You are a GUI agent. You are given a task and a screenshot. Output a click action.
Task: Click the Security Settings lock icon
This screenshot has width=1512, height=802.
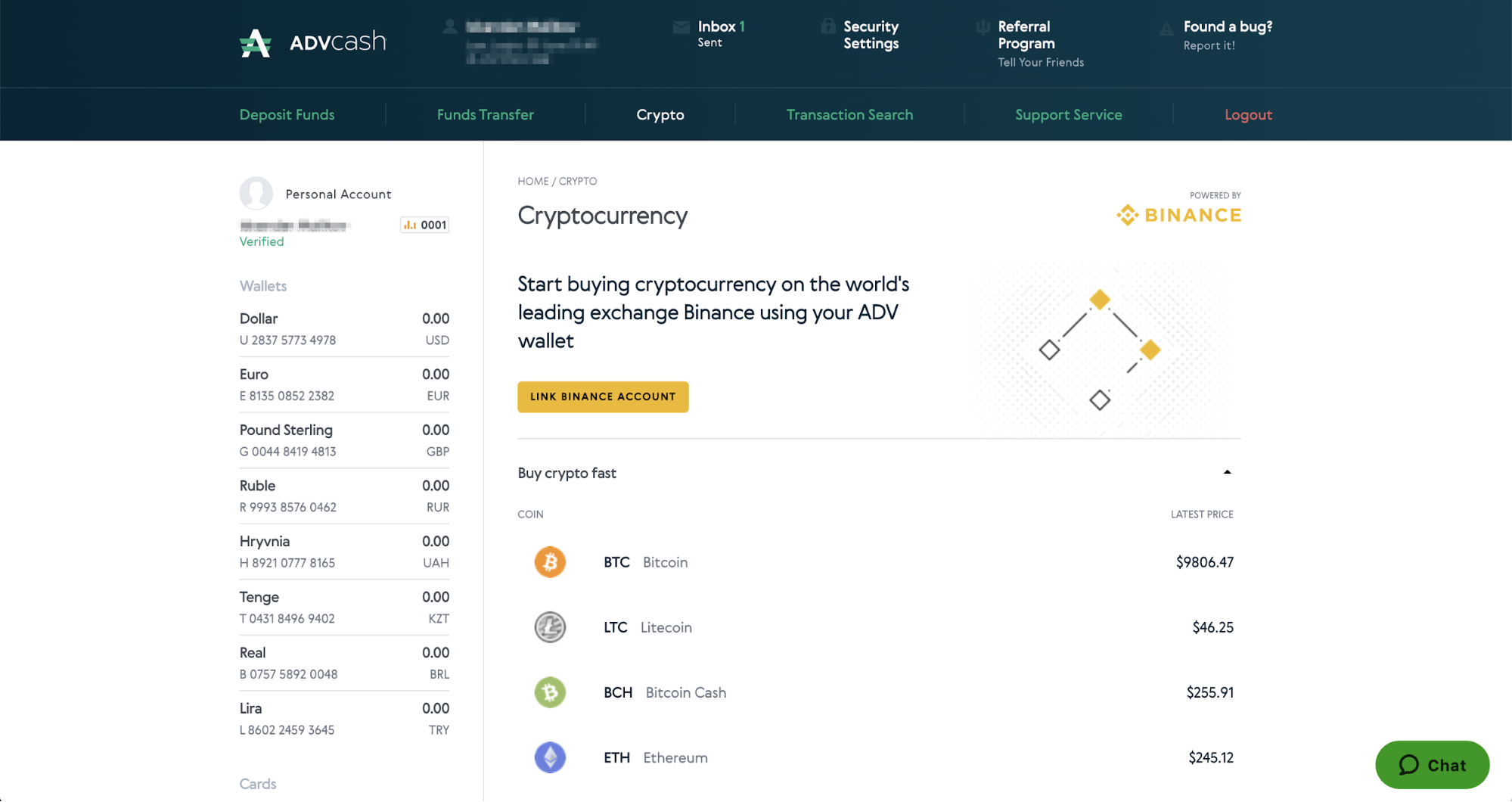[828, 26]
